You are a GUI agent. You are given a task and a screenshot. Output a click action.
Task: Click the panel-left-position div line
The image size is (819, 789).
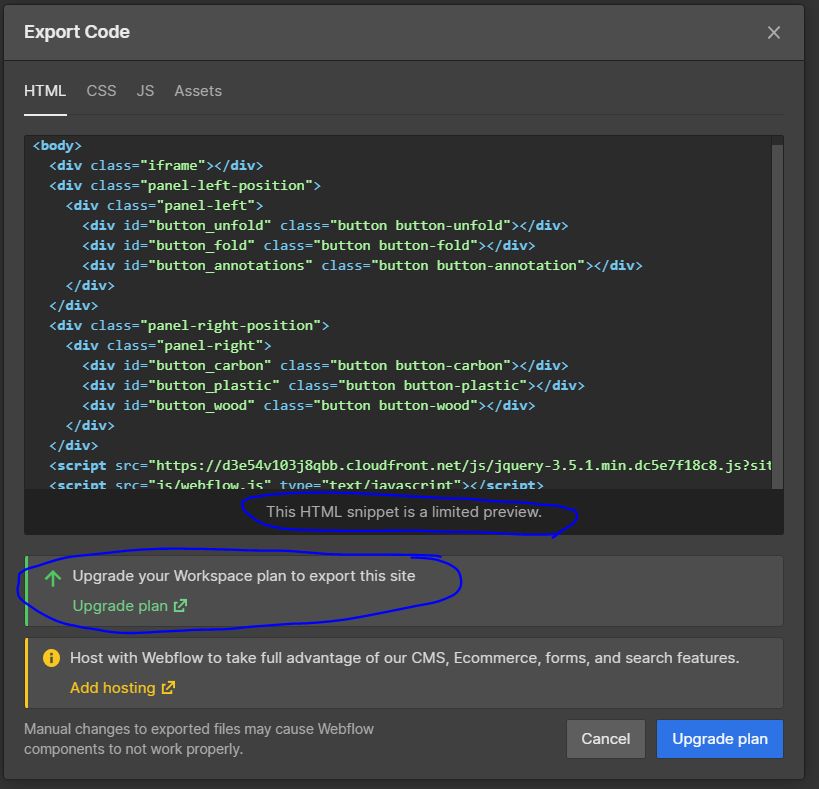(x=185, y=185)
